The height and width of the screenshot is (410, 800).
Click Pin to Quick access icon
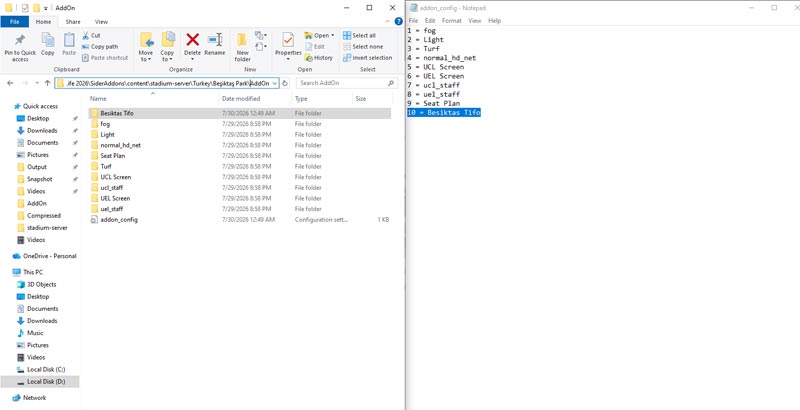coord(20,40)
